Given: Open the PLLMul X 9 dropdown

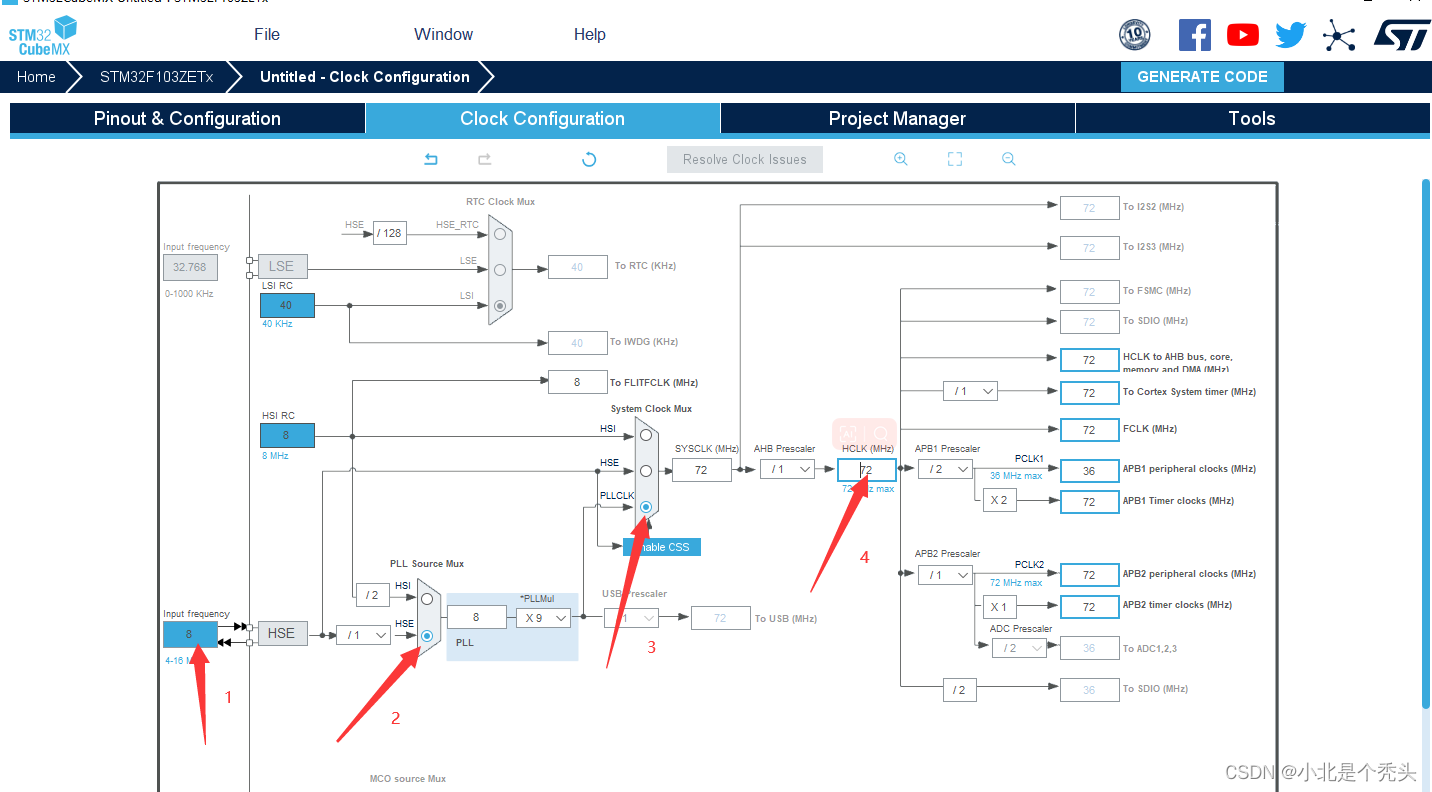Looking at the screenshot, I should coord(543,618).
